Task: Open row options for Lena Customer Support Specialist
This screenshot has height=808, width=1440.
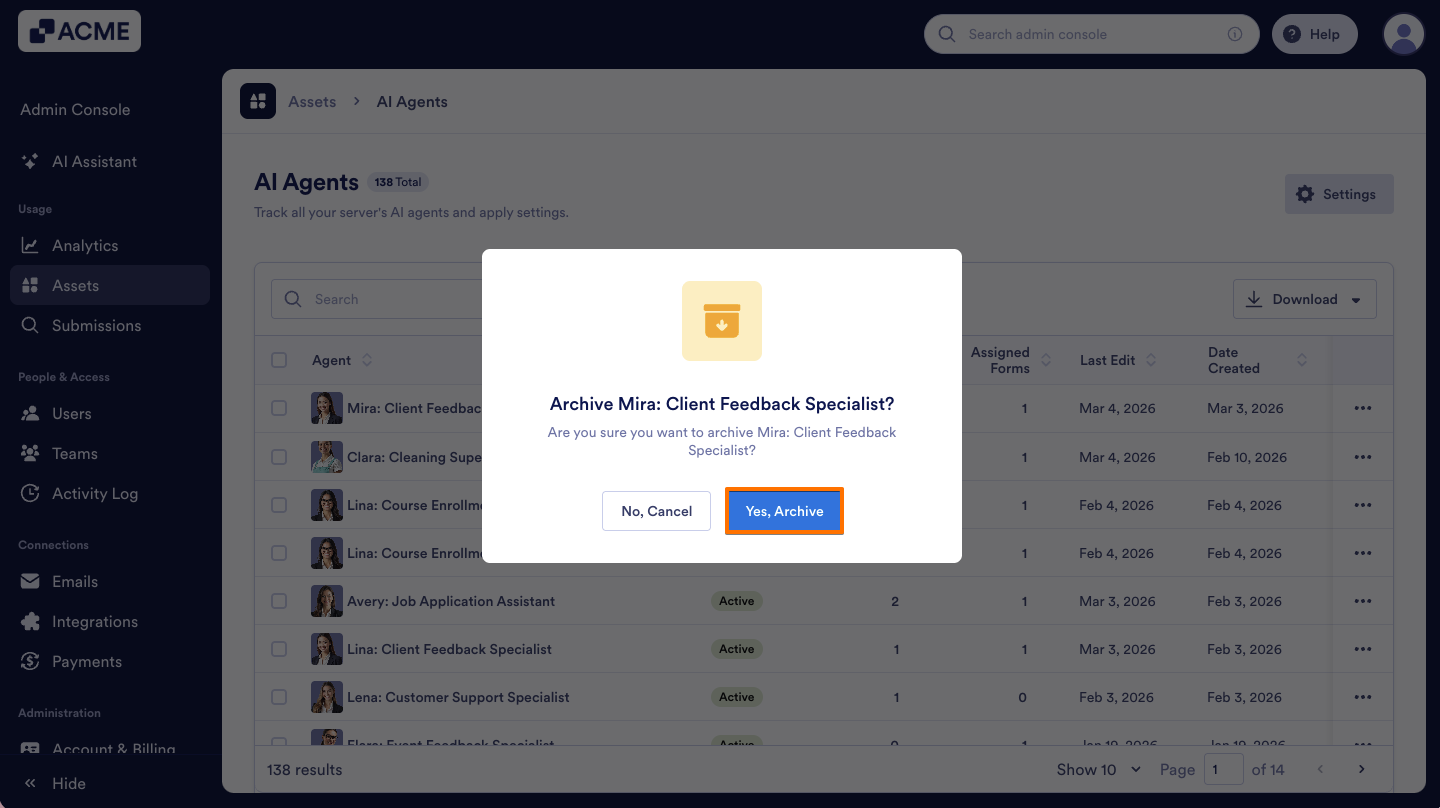Action: pos(1362,697)
